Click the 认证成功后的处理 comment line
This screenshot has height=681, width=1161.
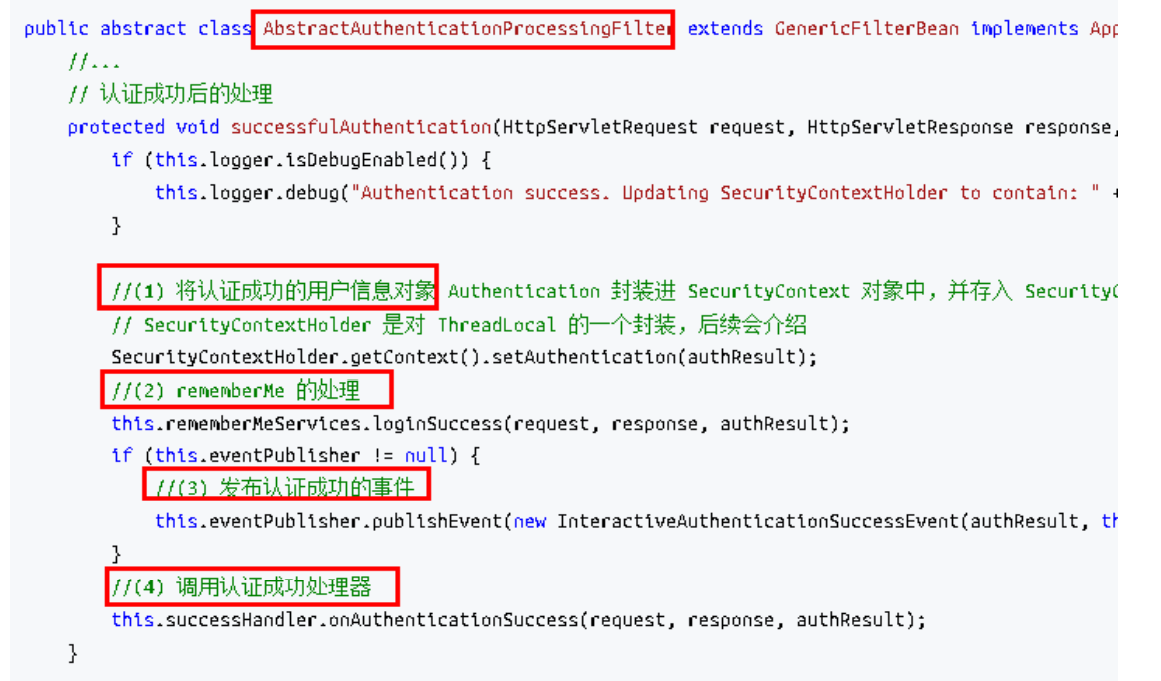pos(170,94)
